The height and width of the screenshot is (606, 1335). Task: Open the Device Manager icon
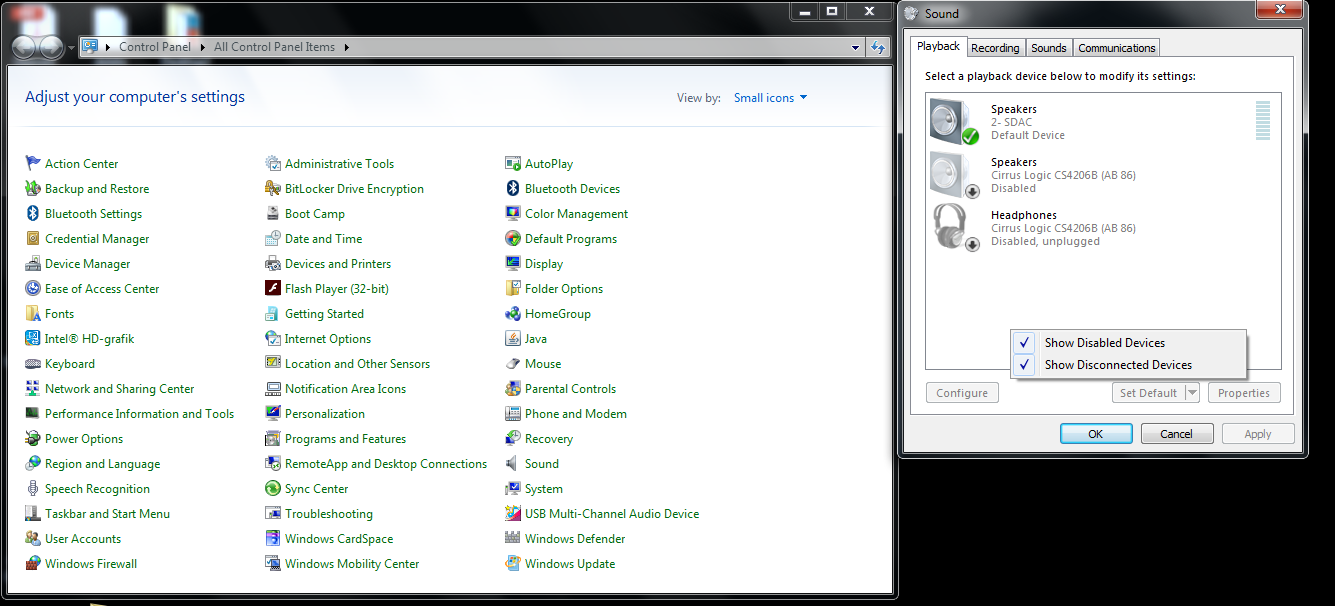[33, 264]
